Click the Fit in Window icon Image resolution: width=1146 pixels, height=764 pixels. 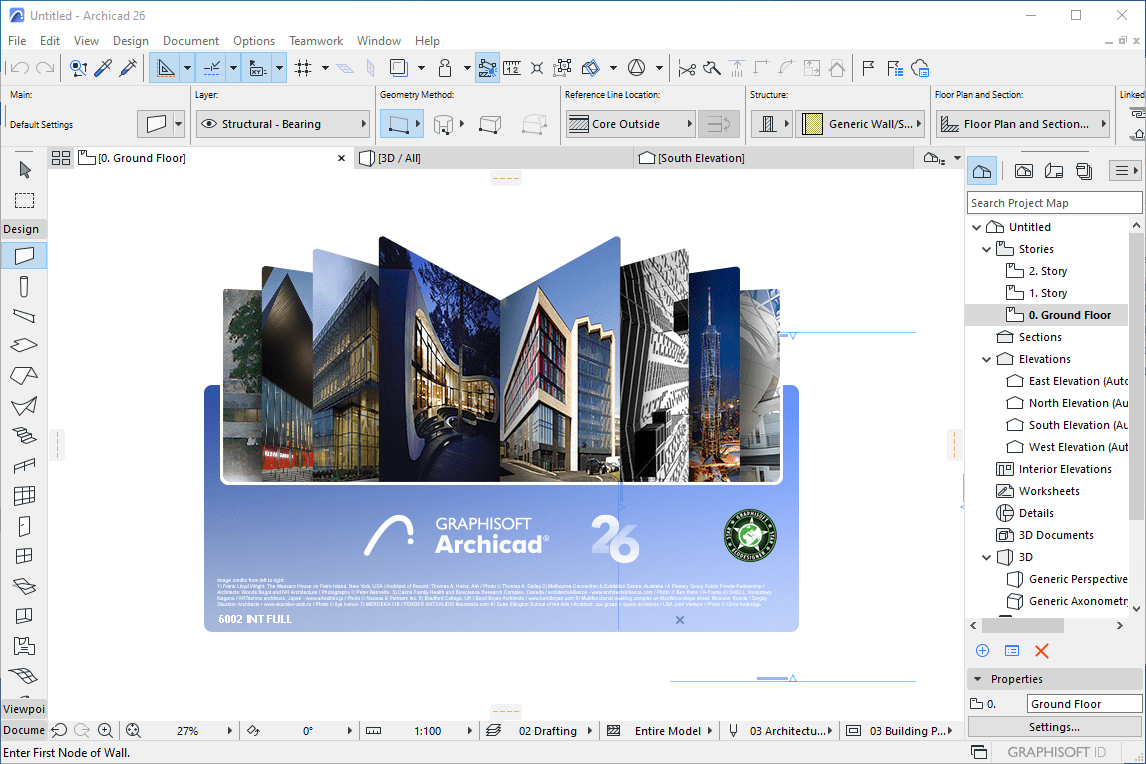pyautogui.click(x=133, y=730)
